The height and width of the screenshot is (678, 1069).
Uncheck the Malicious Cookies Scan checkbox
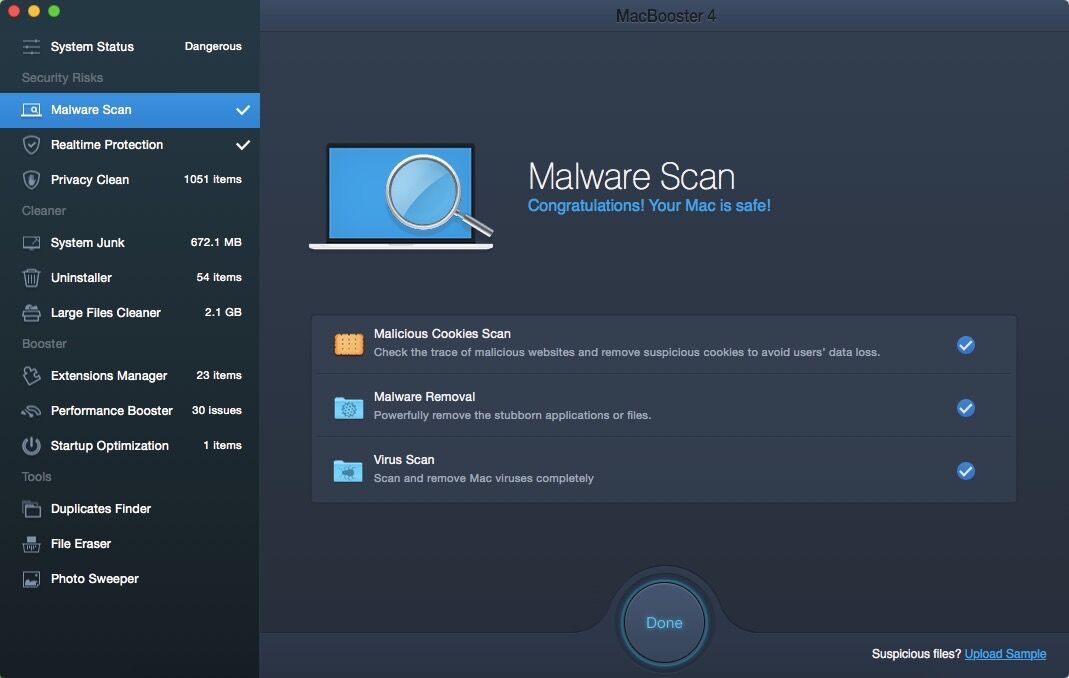coord(965,345)
